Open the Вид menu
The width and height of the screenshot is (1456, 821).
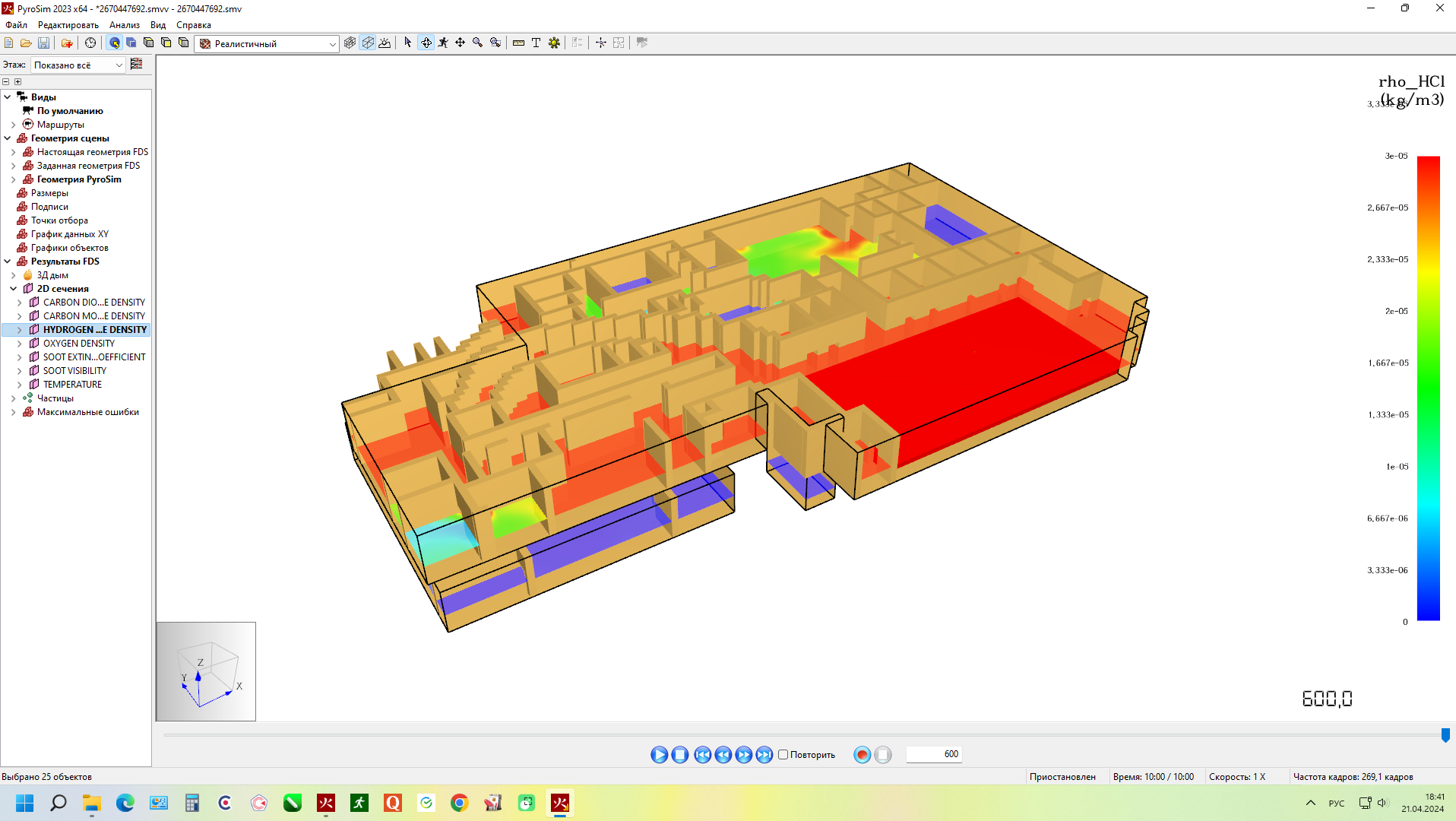(x=157, y=25)
